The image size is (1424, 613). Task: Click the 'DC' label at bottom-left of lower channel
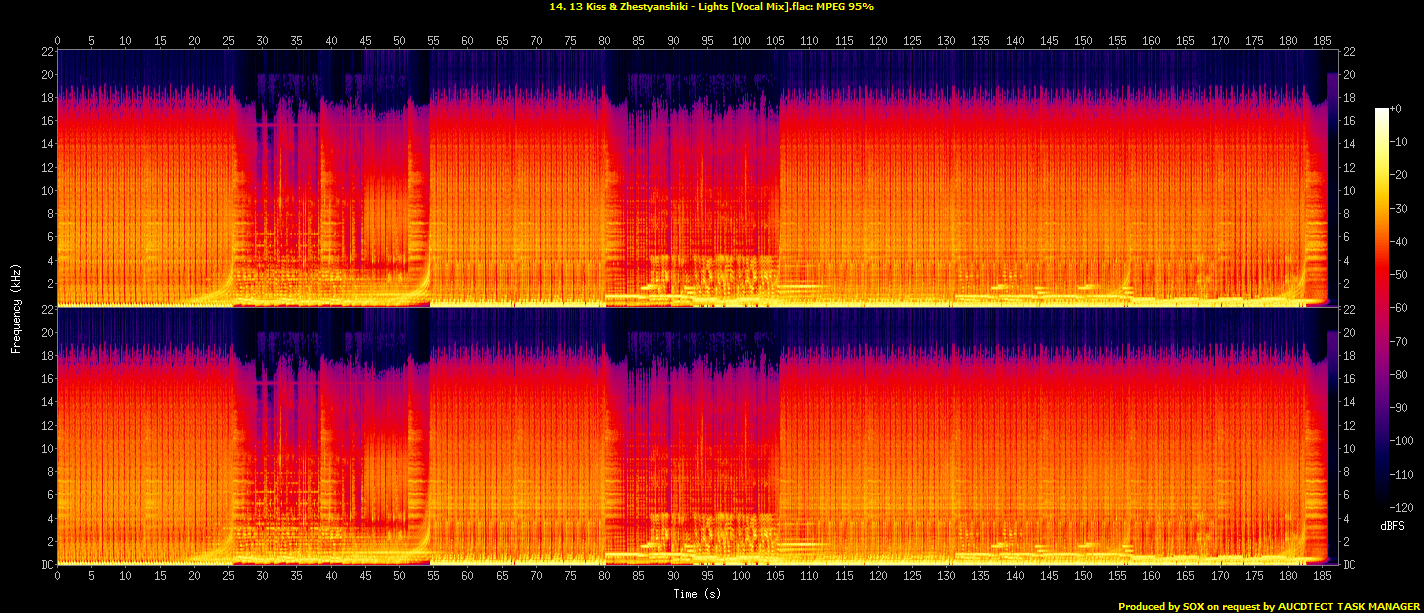[x=47, y=564]
